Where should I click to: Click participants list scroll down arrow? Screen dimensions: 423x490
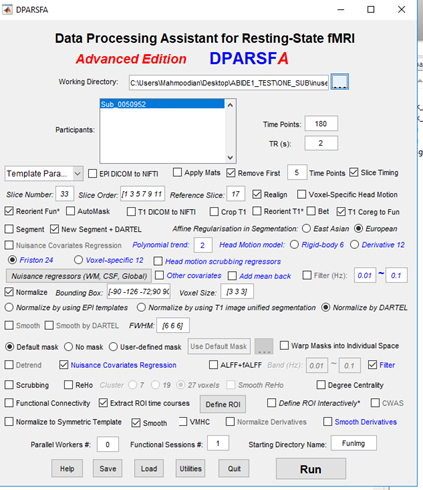click(x=230, y=157)
